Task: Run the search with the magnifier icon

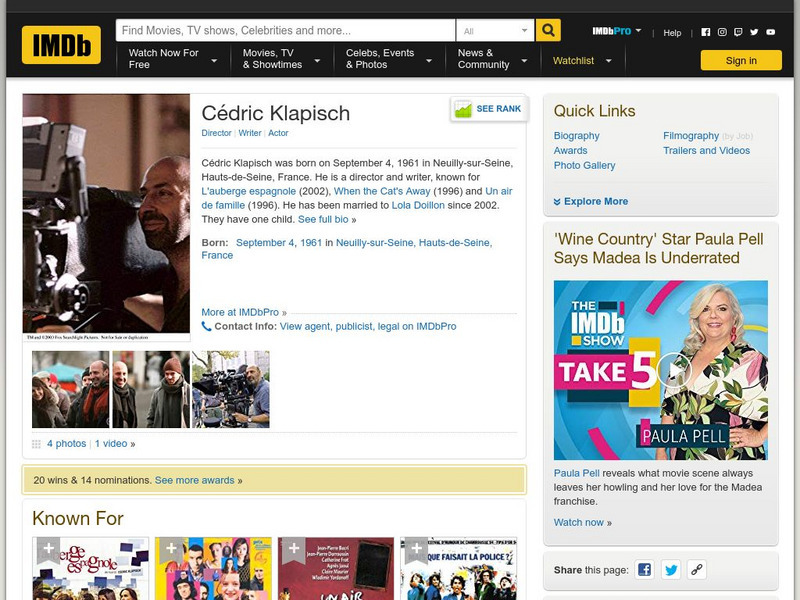Action: (548, 30)
